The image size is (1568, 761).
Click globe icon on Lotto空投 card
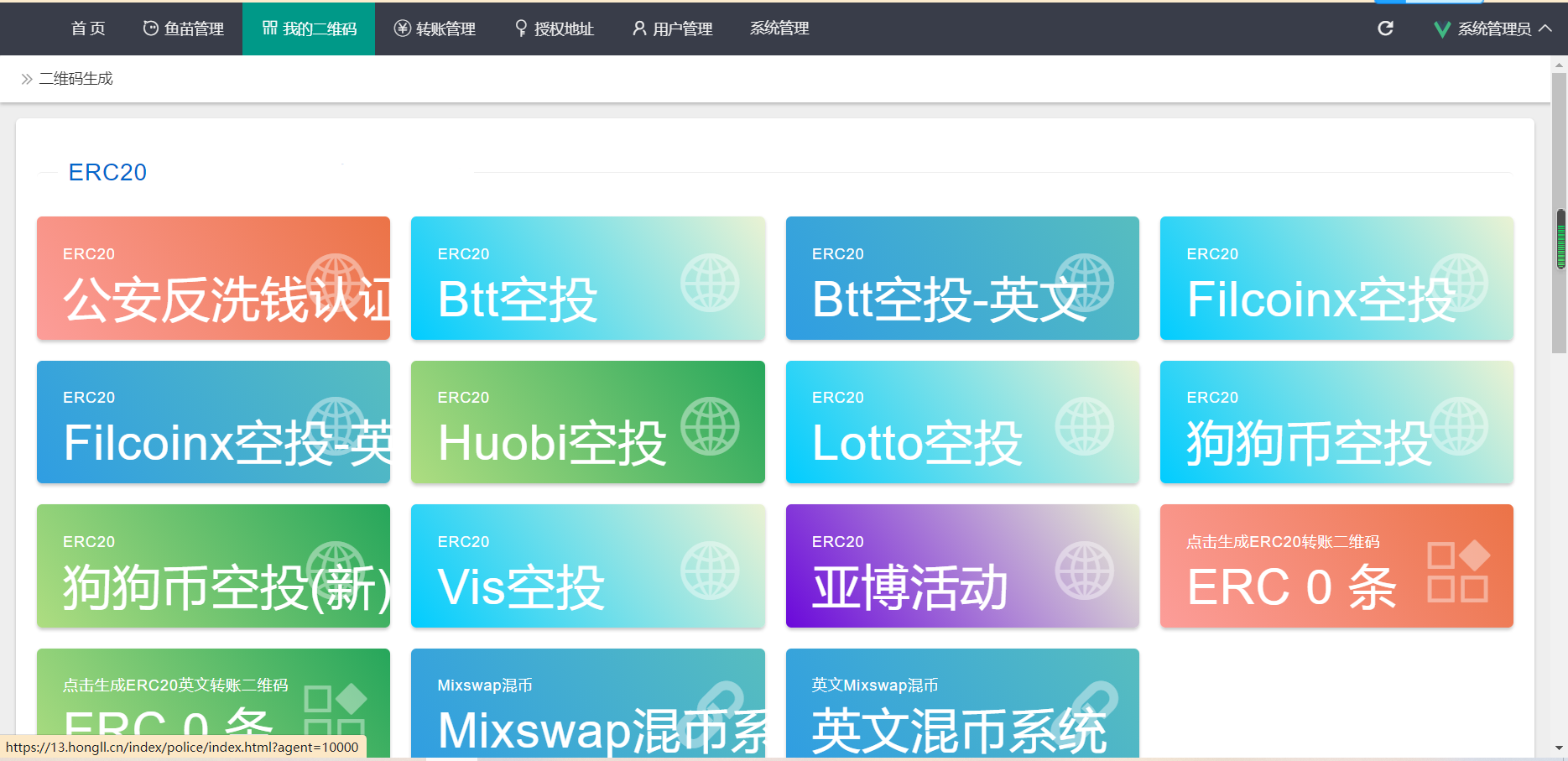click(1084, 426)
